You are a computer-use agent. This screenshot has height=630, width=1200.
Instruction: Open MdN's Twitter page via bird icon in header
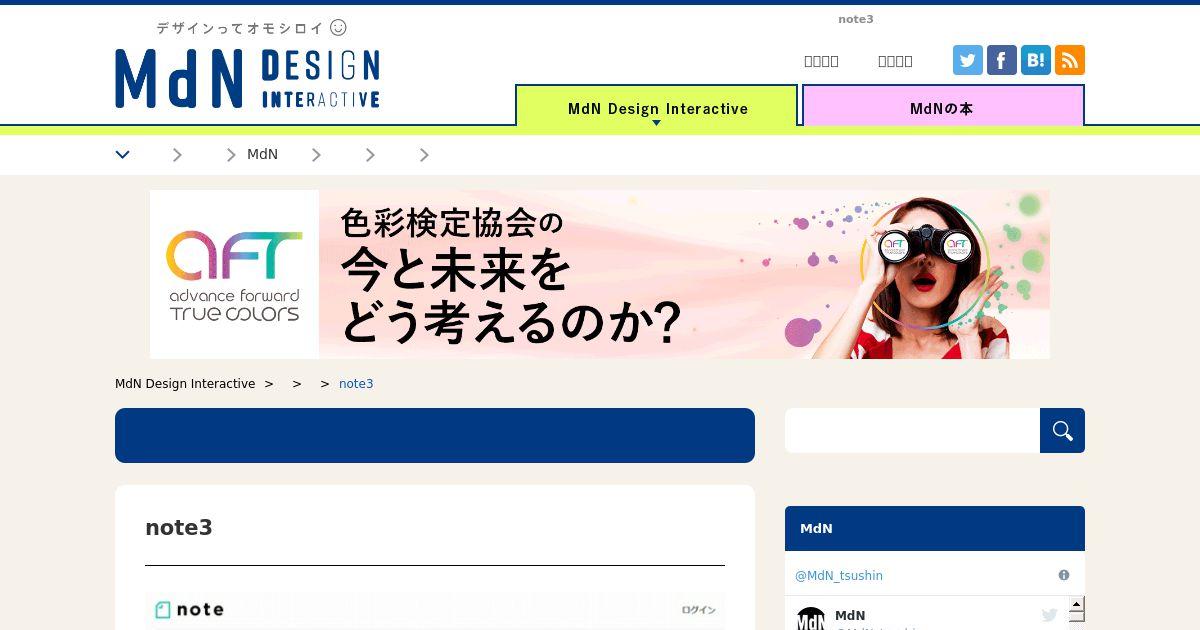(968, 60)
